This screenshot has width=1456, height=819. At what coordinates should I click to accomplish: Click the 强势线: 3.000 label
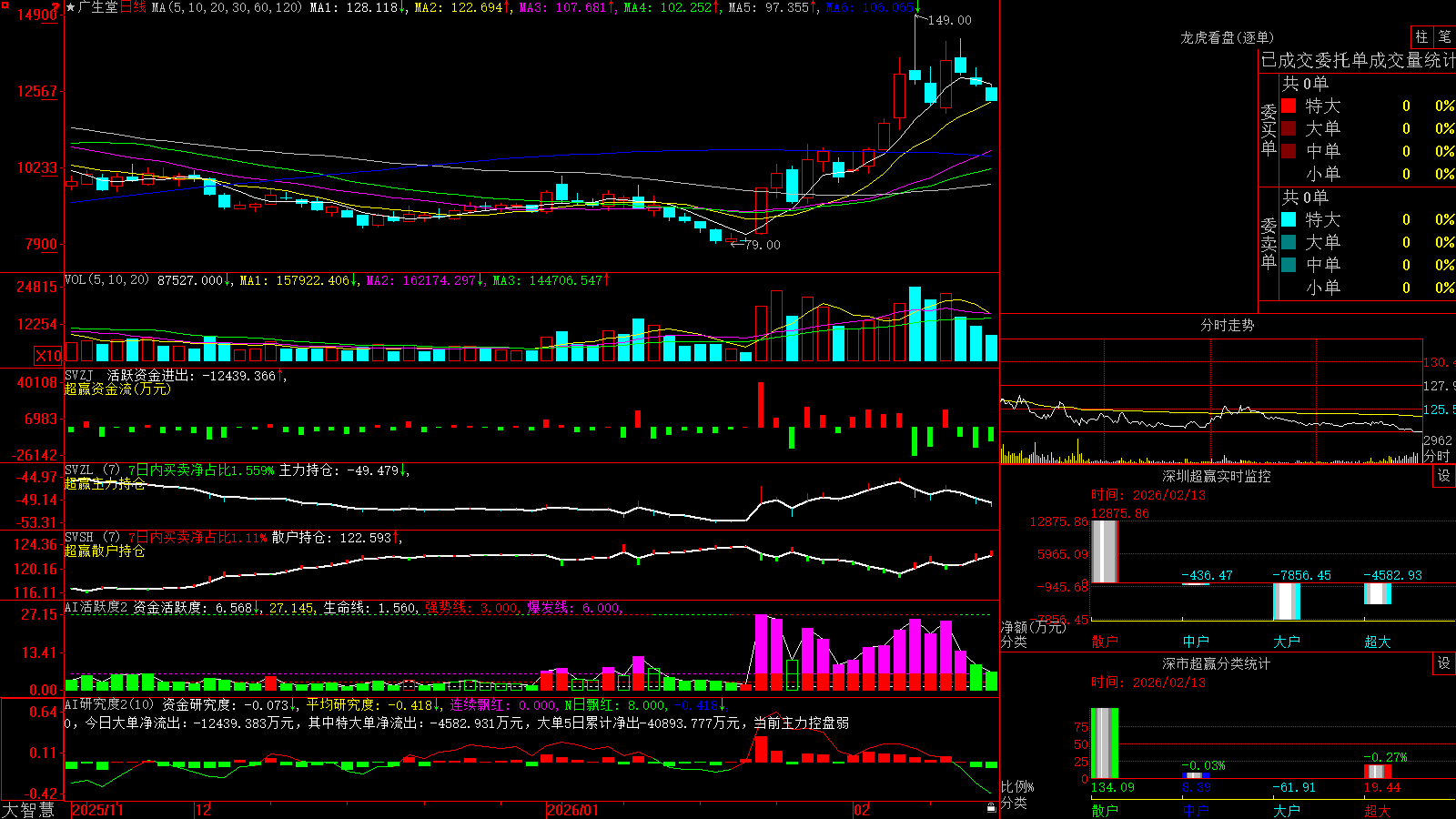[471, 608]
